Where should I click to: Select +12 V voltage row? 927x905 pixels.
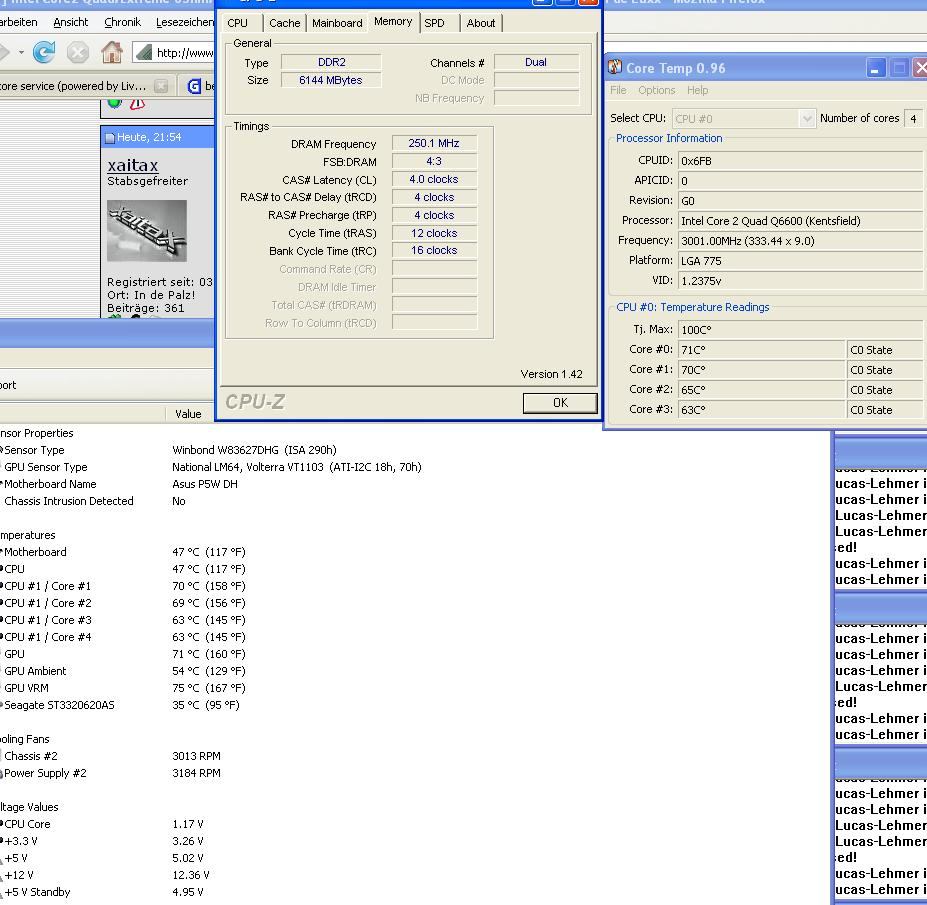(x=105, y=875)
